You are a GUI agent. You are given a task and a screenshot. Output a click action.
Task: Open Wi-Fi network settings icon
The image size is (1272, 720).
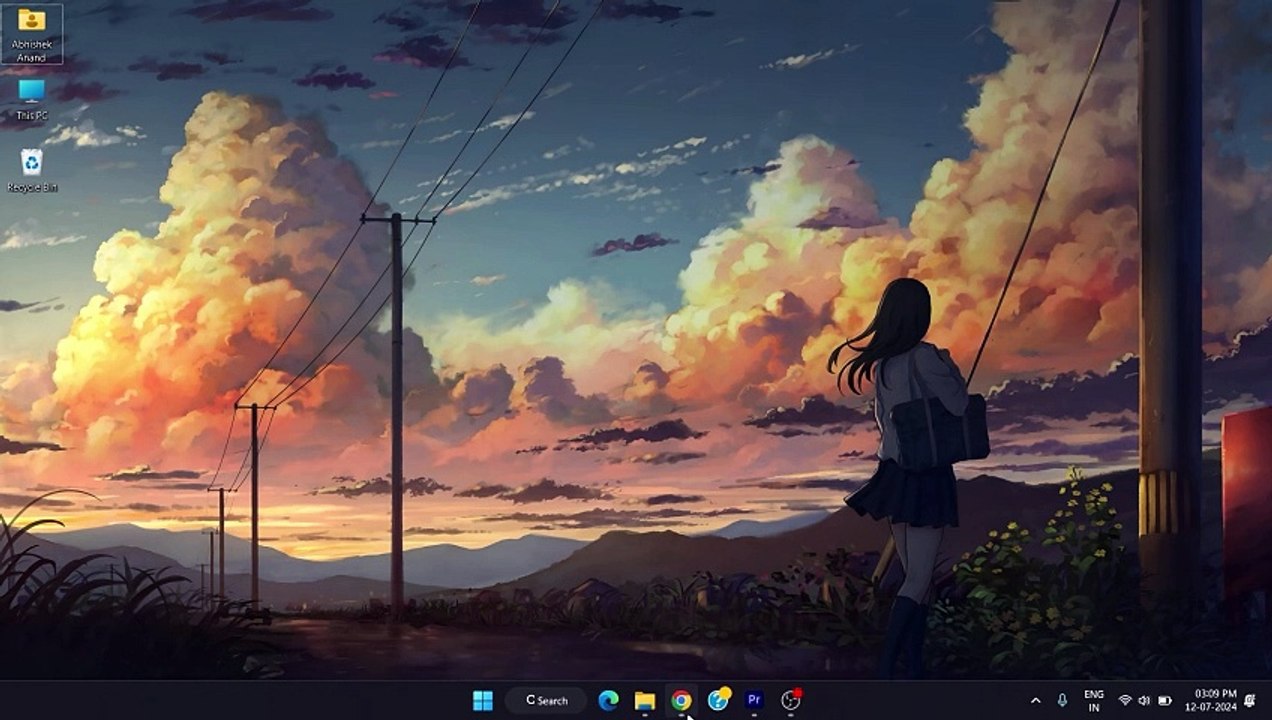(x=1125, y=700)
